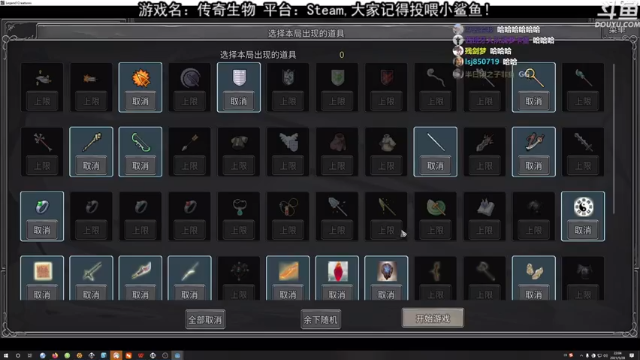Select the orange seal scroll item
Viewport: 640px width, 360px height.
tap(42, 271)
